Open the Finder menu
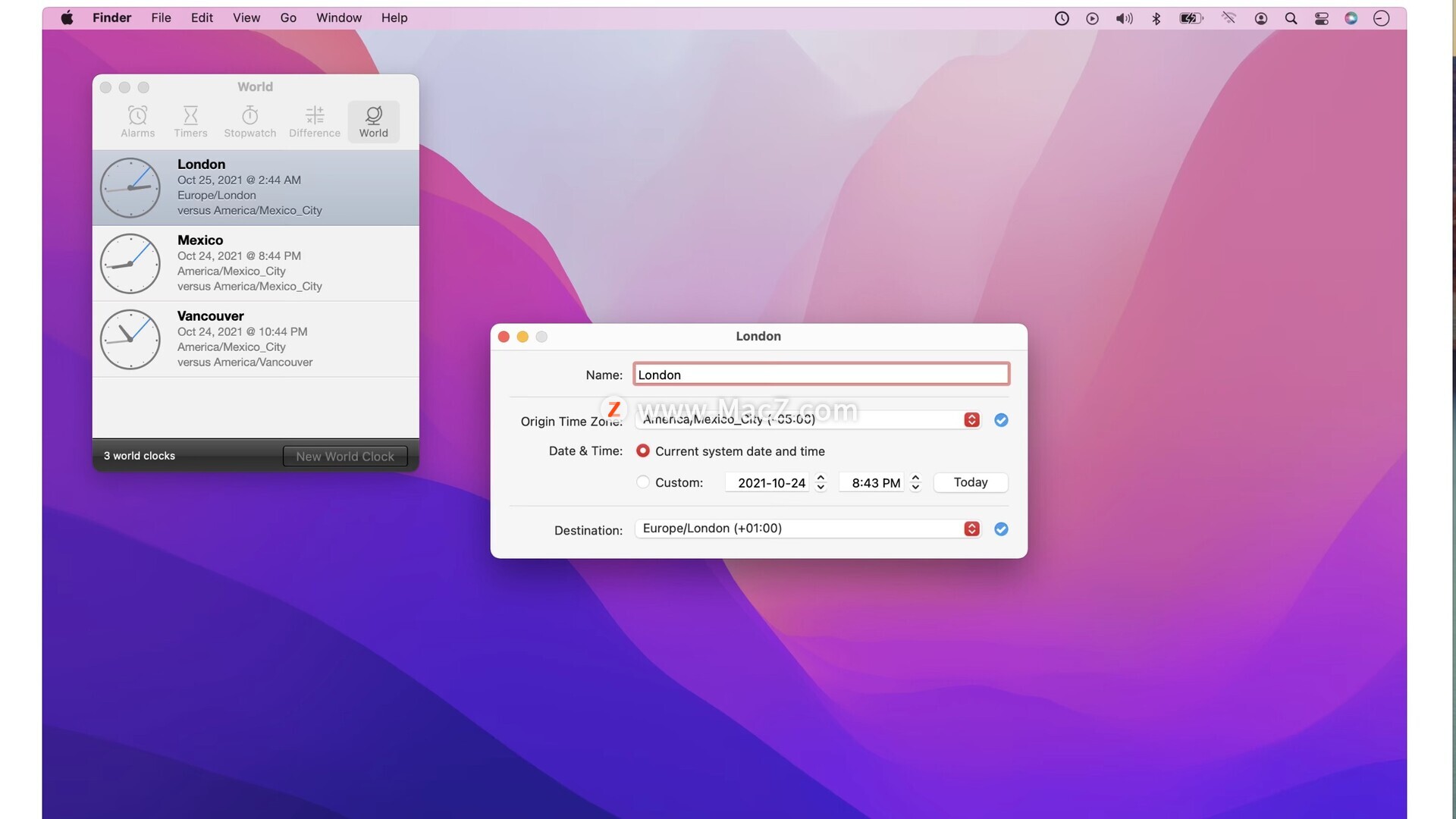1456x819 pixels. [111, 18]
